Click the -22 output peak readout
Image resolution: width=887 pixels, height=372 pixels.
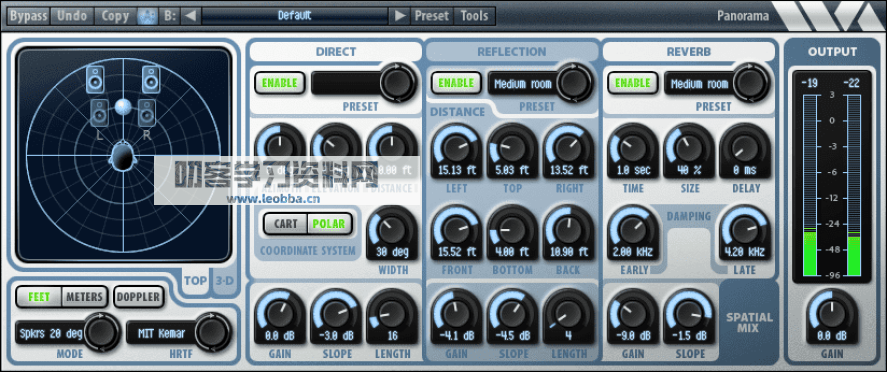(x=852, y=84)
